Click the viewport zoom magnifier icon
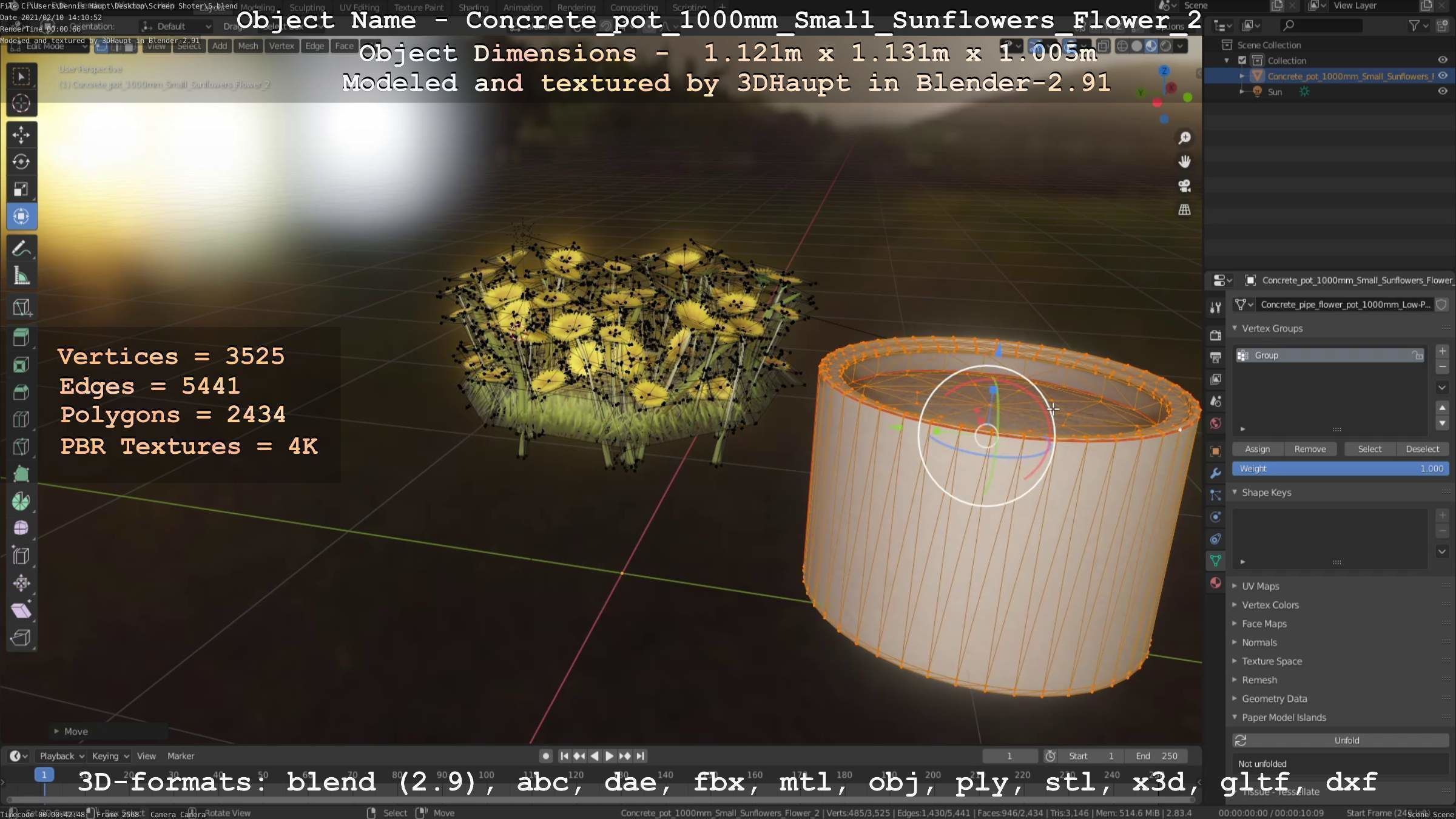 (1184, 138)
